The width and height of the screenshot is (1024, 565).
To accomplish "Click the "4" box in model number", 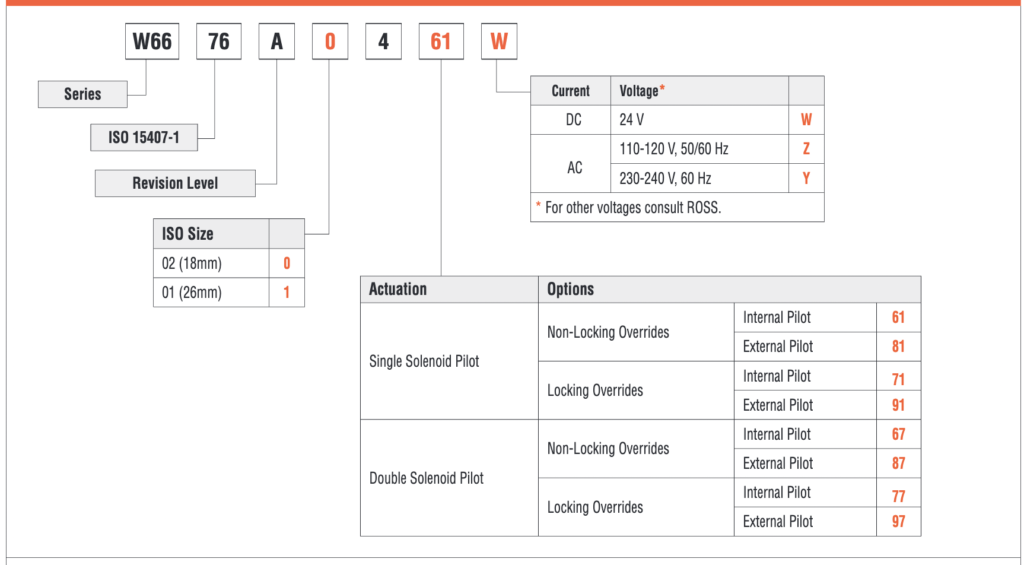I will click(385, 41).
